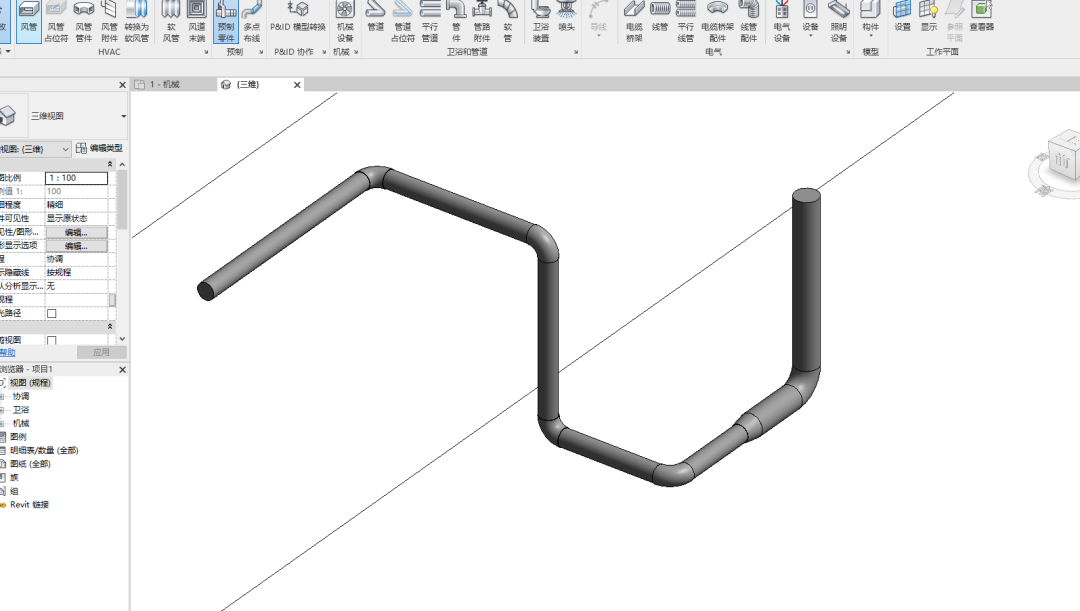Open the properties 帮助 help link

pyautogui.click(x=7, y=352)
